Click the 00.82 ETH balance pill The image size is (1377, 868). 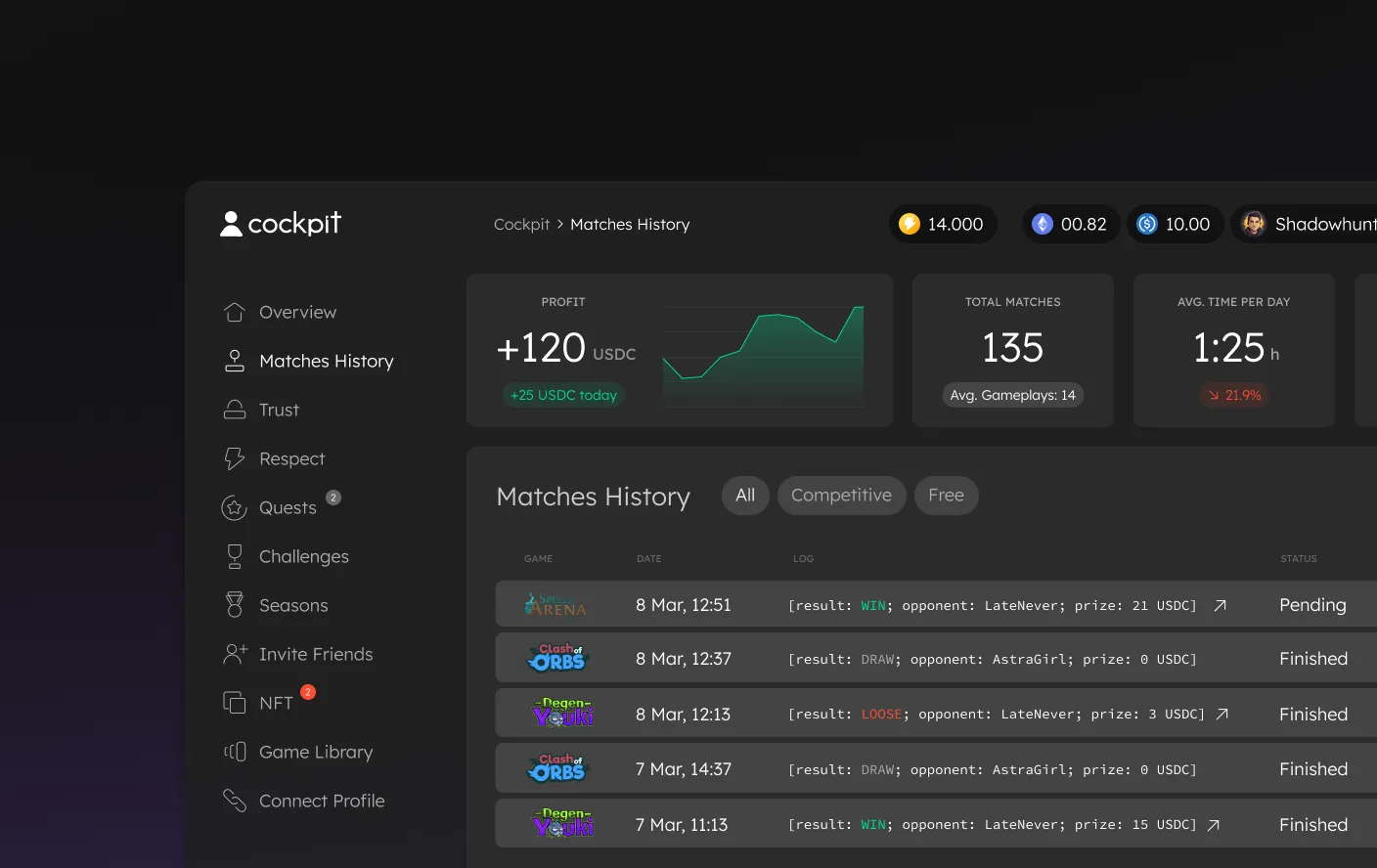click(x=1071, y=224)
